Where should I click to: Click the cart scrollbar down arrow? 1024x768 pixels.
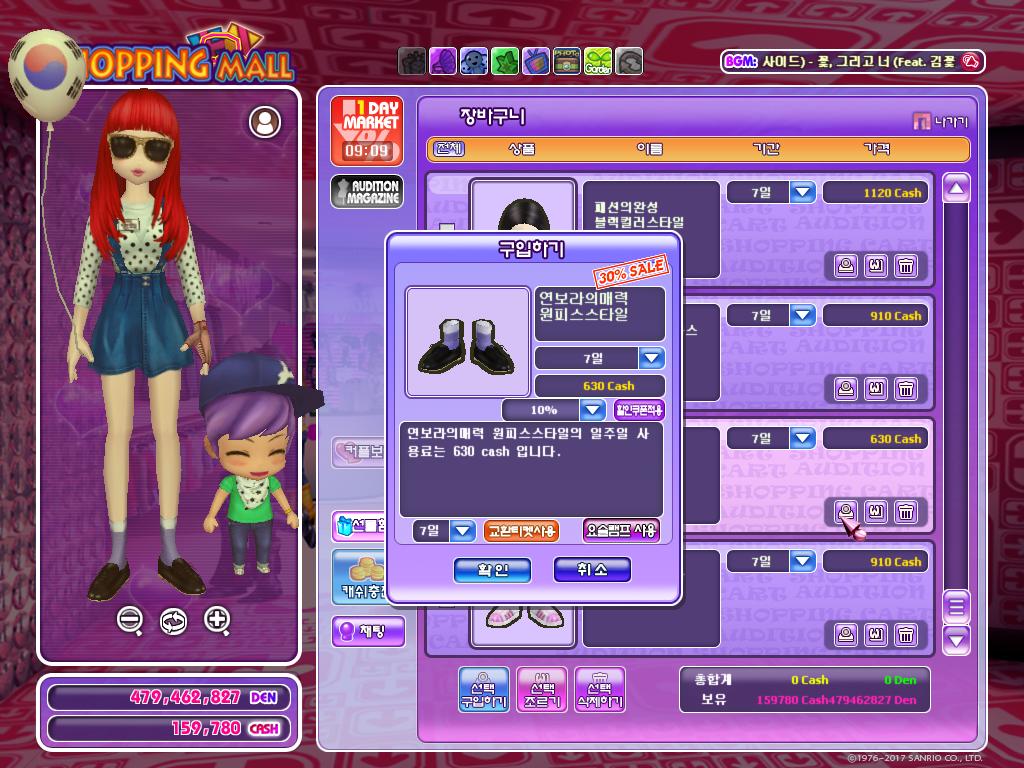coord(956,641)
